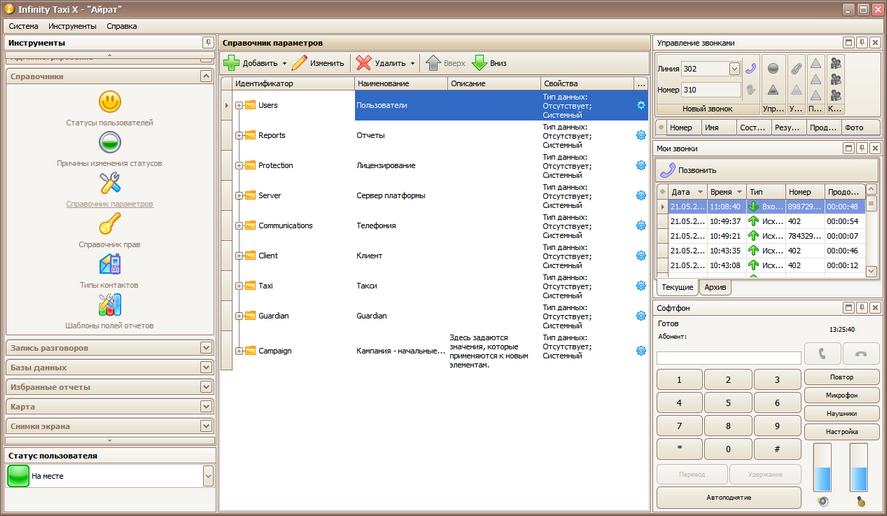Click the gear icon in Campaign row
Viewport: 887px width, 516px height.
click(641, 351)
